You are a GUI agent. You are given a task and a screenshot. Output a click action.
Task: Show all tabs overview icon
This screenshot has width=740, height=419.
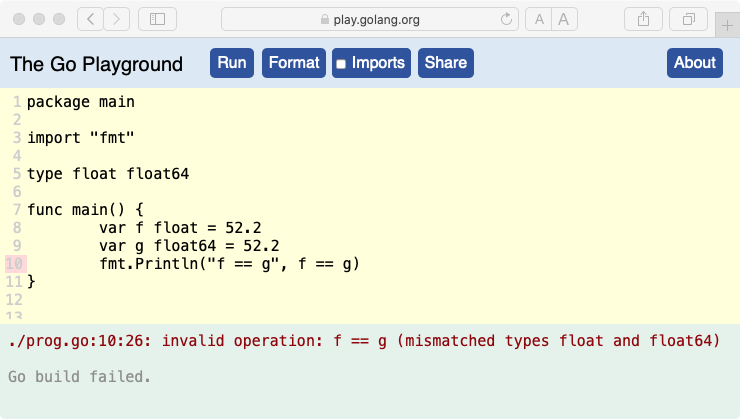point(689,19)
